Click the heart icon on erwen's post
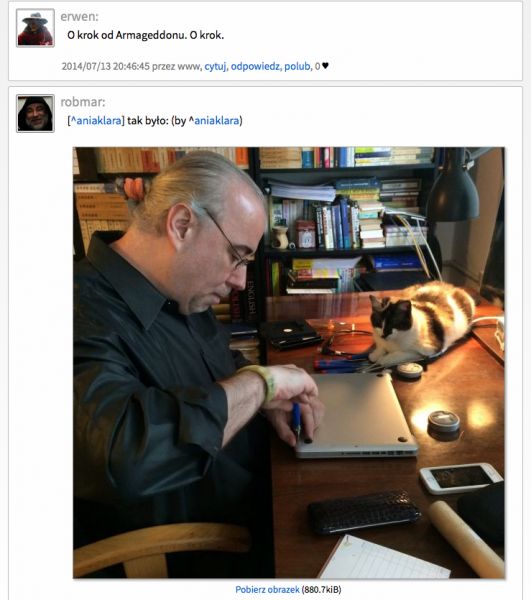Image resolution: width=531 pixels, height=600 pixels. coord(325,66)
